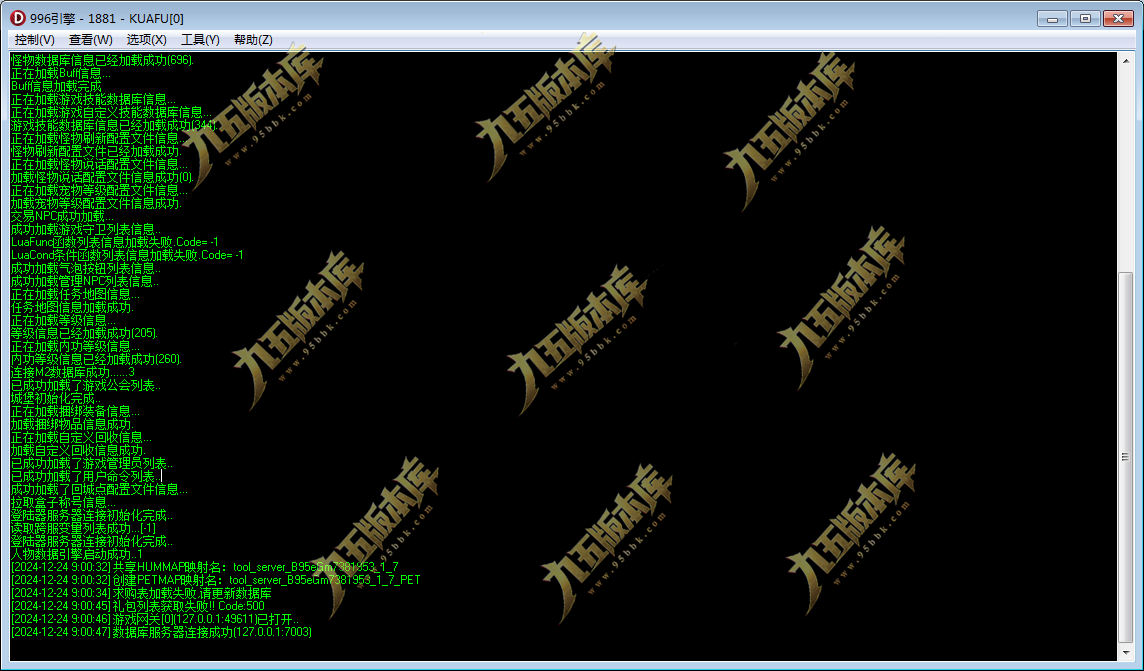The image size is (1144, 671).
Task: Click log line 'LuaCond条件函数列表信息加载失败.Code= -1'
Action: pyautogui.click(x=127, y=255)
